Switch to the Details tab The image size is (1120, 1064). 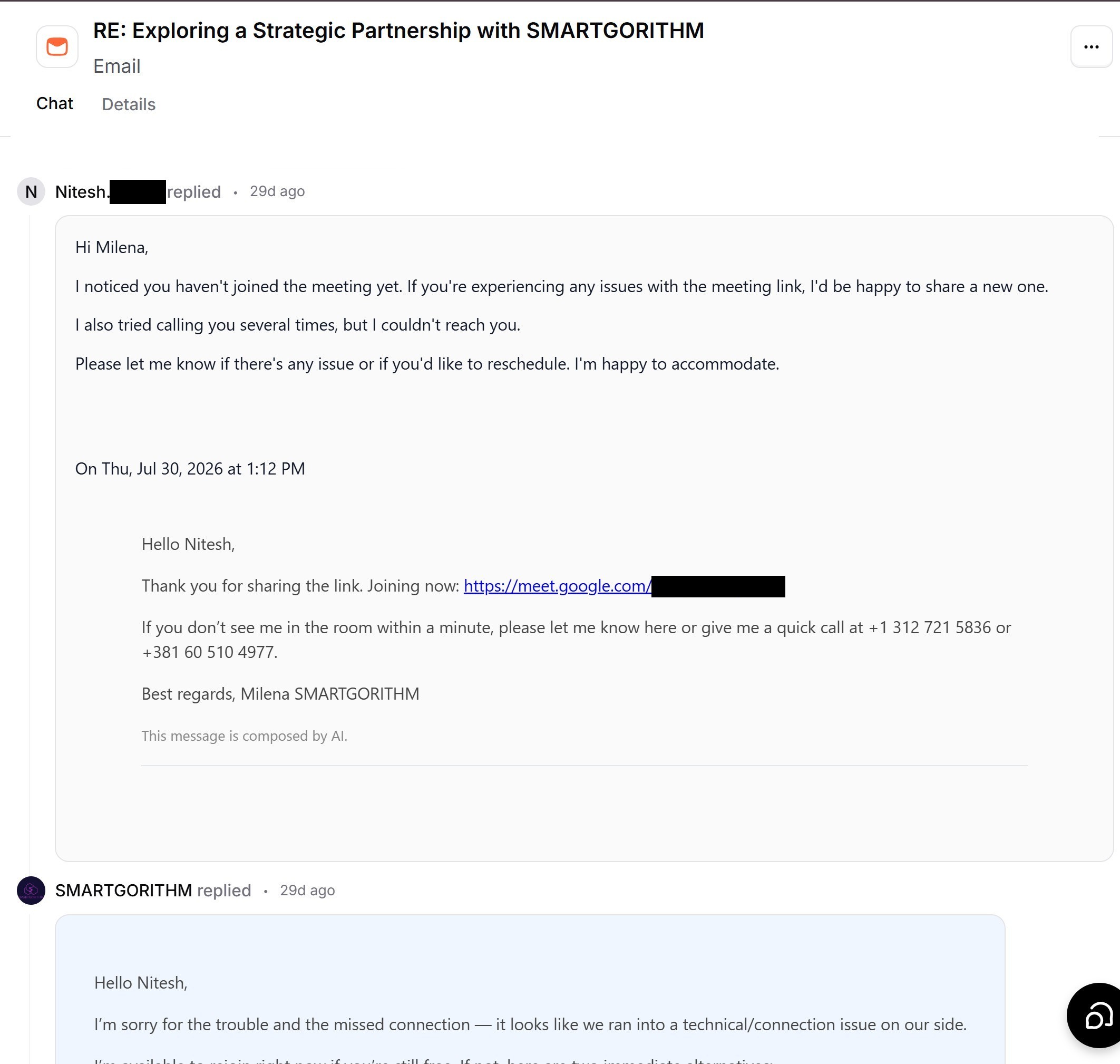129,104
